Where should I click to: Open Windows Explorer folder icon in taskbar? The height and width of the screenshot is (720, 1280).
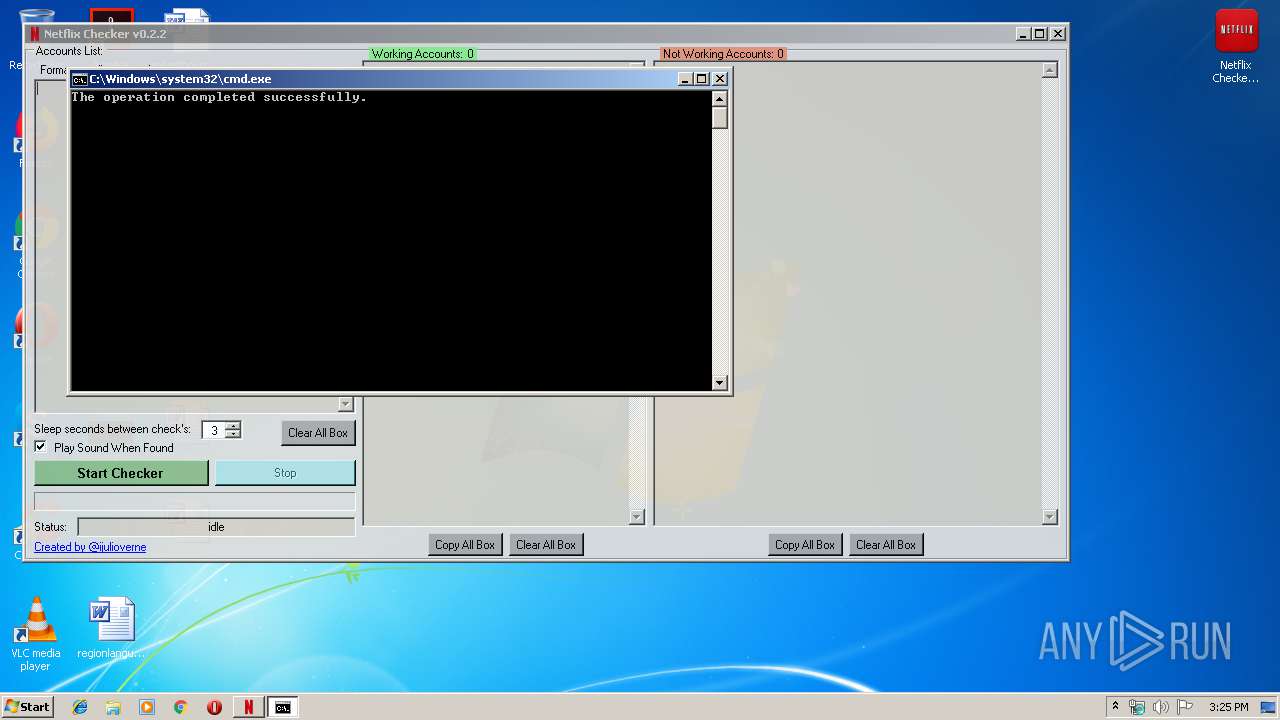tap(113, 707)
